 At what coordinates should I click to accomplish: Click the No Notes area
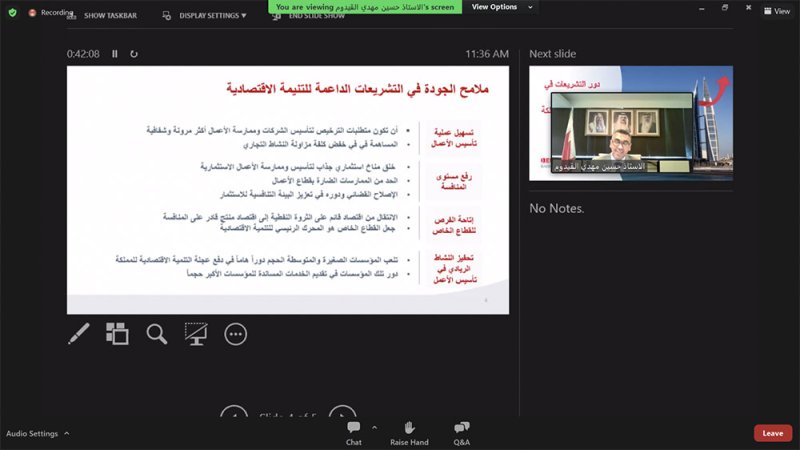coord(557,208)
